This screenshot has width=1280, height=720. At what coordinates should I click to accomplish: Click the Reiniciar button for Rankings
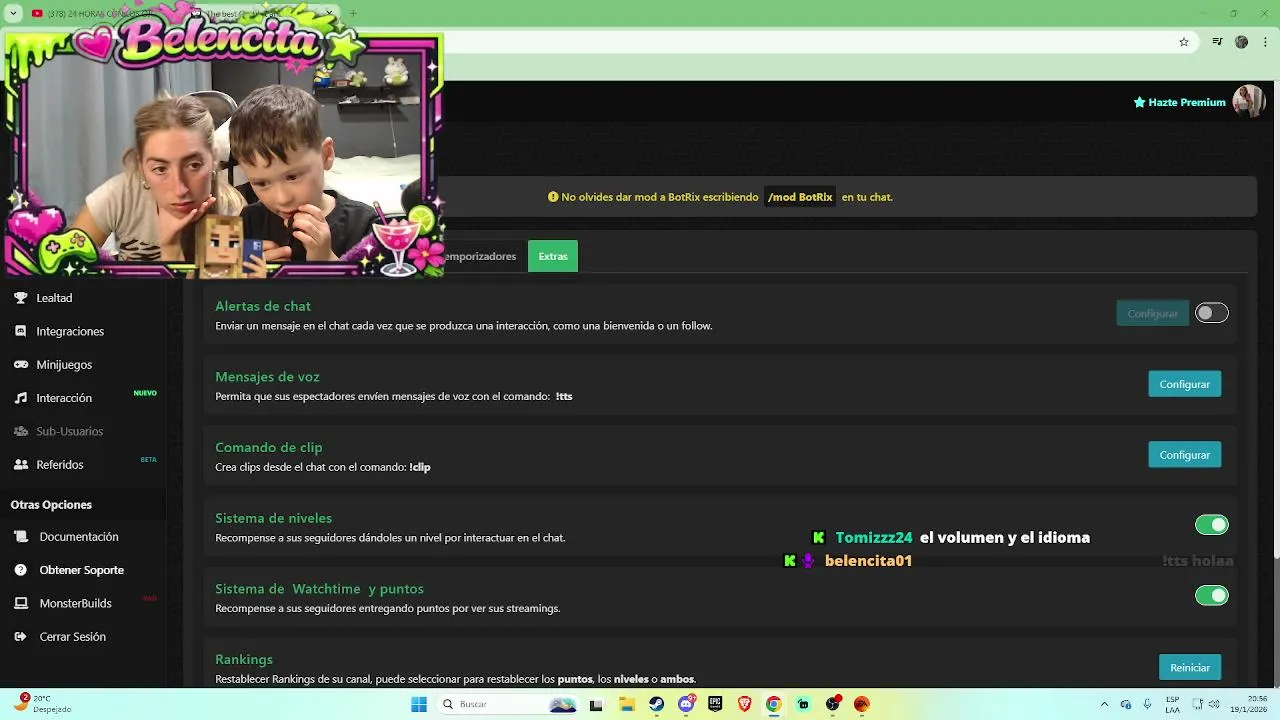[x=1189, y=668]
